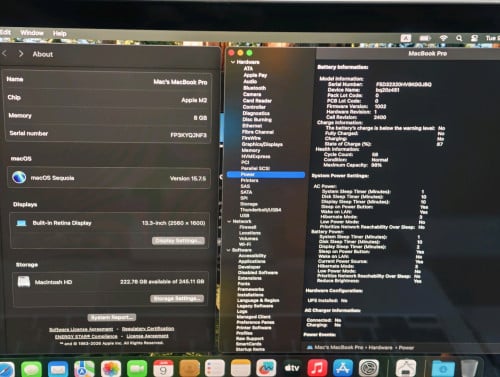Launch FaceTime from the Dock

pos(137,369)
